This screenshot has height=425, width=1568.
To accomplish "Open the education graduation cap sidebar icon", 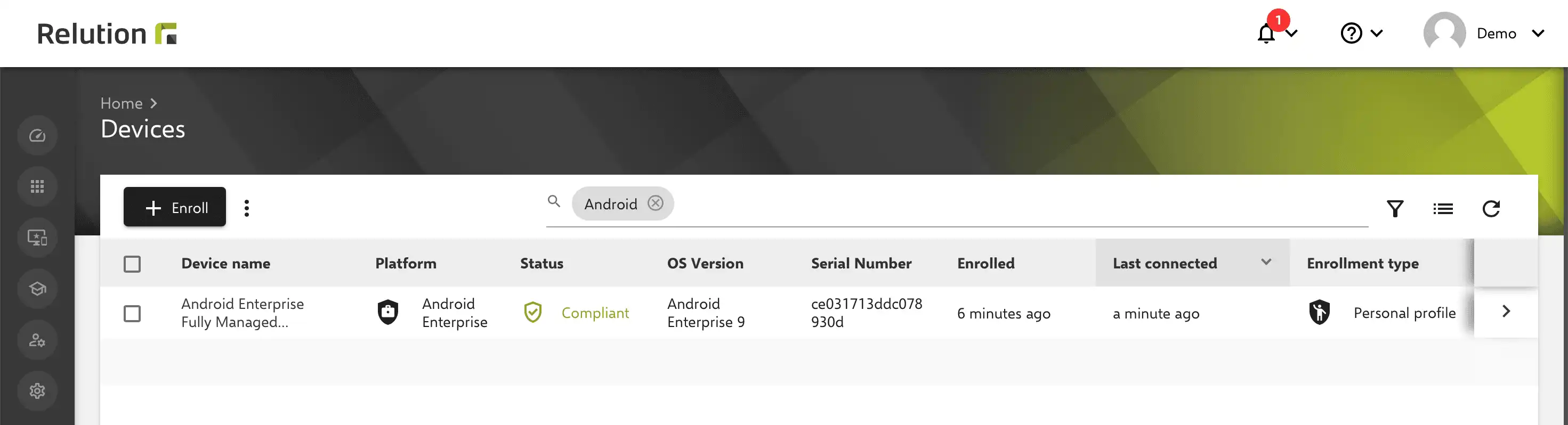I will (x=37, y=288).
